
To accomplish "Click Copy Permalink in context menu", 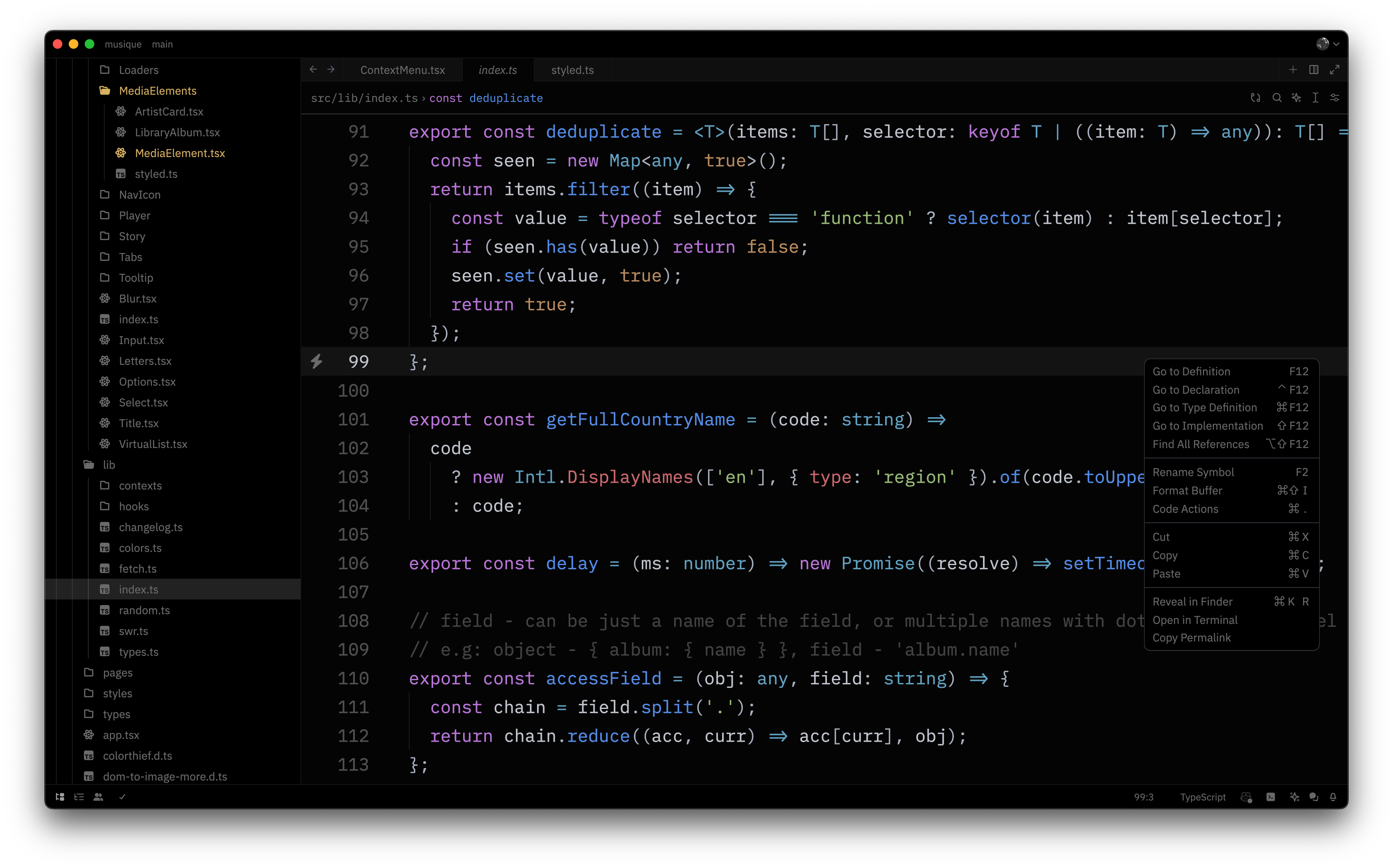I will pyautogui.click(x=1231, y=638).
